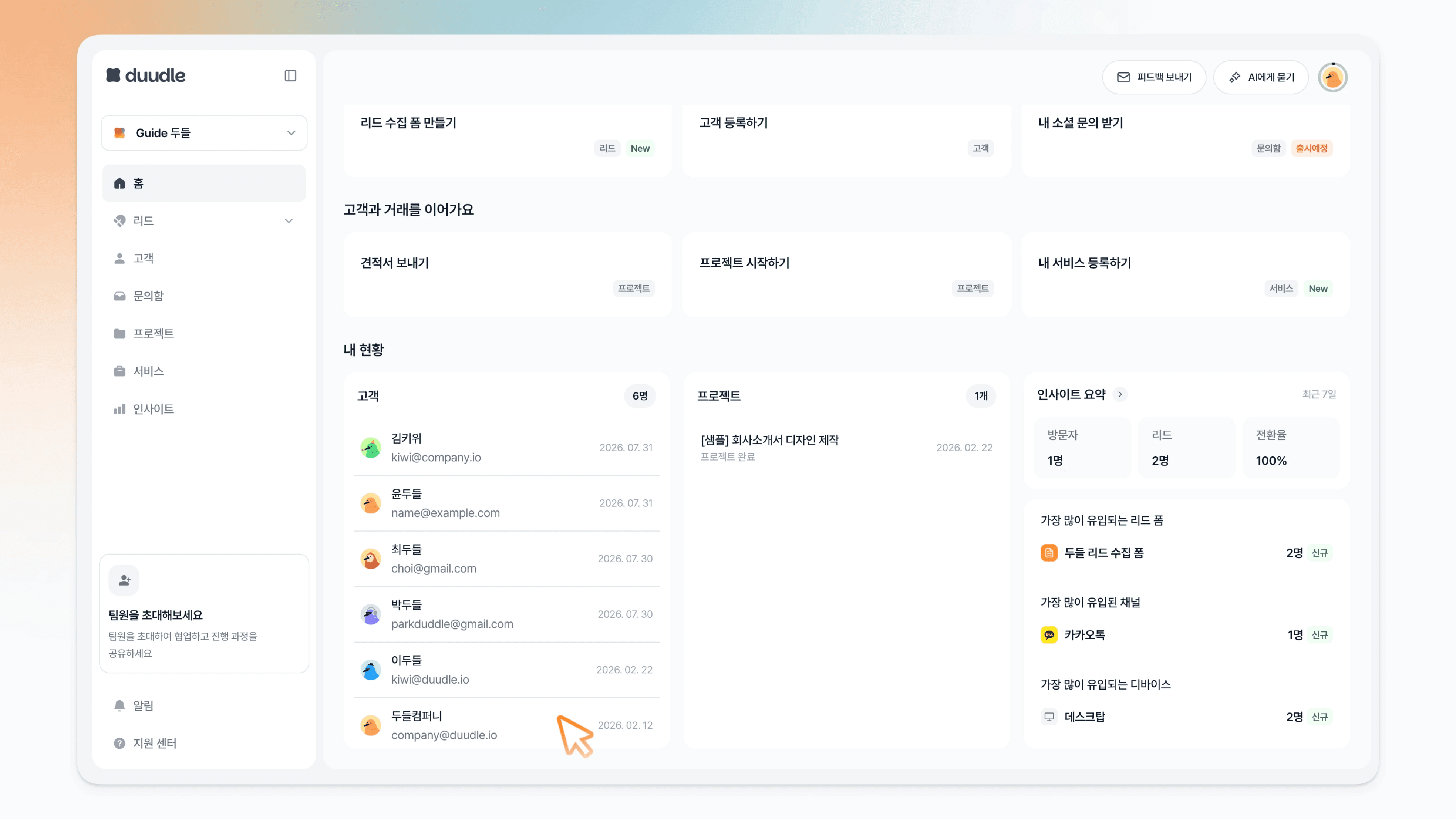Open 두들 리드 수집 폼 entry
Screen dimensions: 1456x819
point(1186,553)
